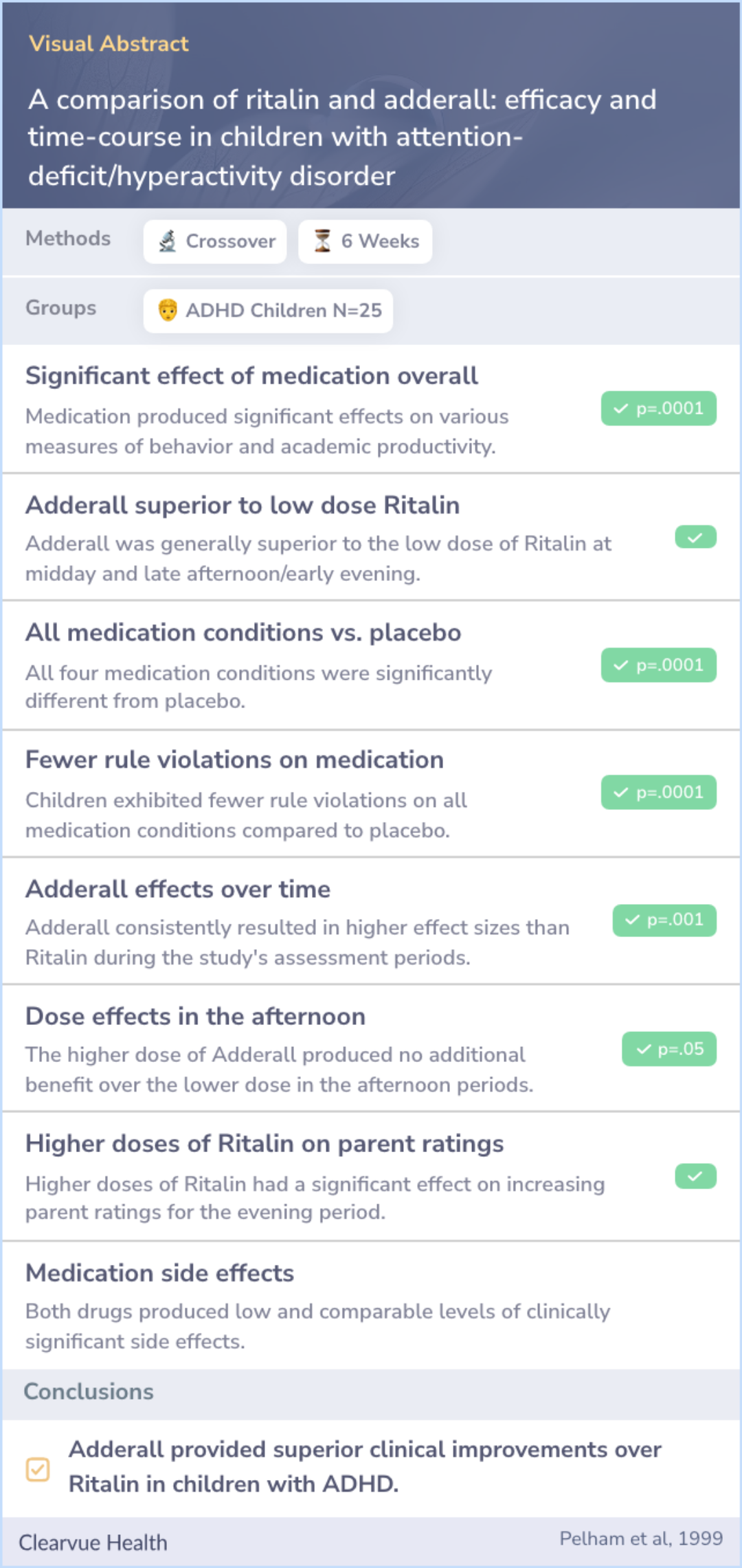
Task: Select the 6 Weeks duration chip
Action: click(366, 241)
